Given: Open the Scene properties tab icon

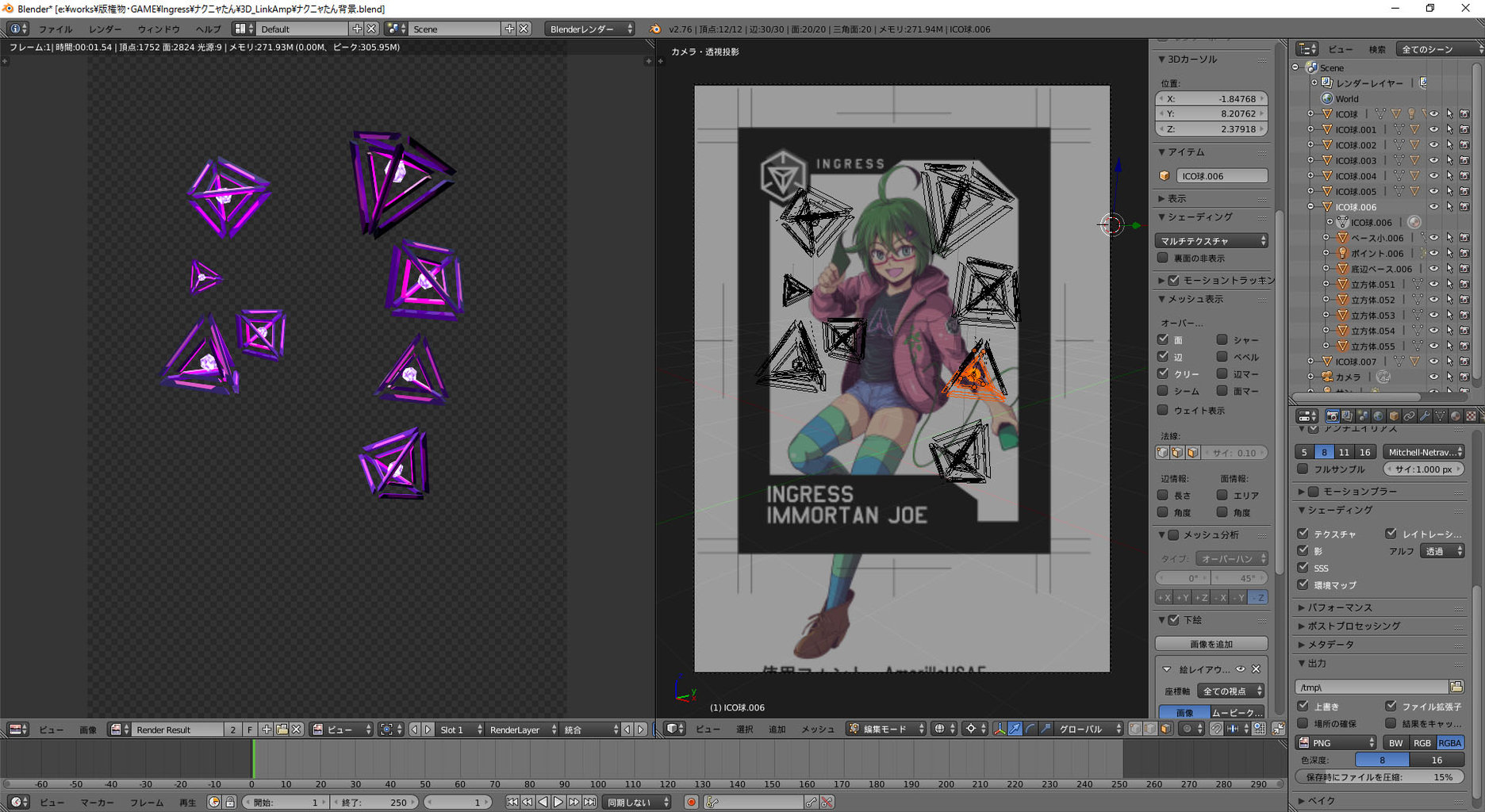Looking at the screenshot, I should (1363, 416).
